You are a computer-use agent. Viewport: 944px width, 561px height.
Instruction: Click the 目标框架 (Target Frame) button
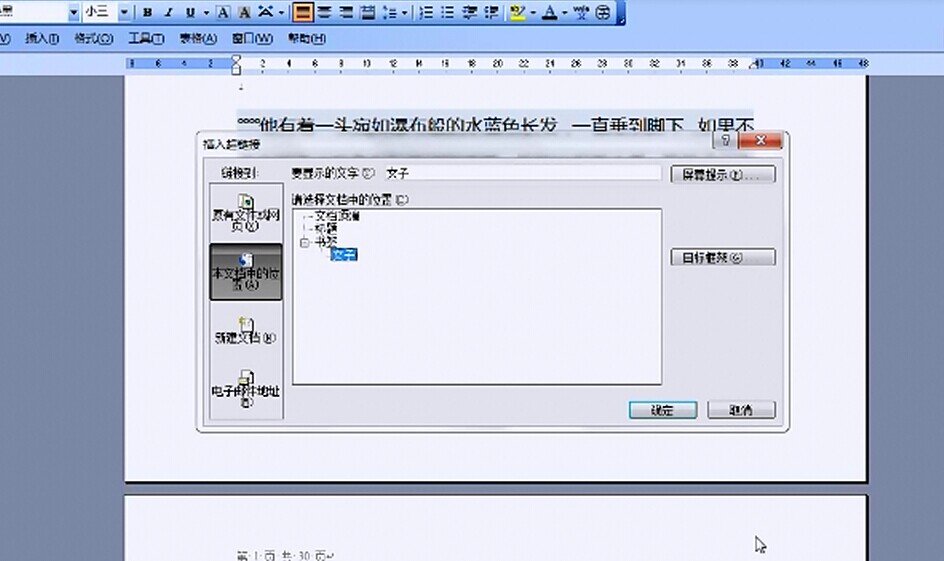722,258
